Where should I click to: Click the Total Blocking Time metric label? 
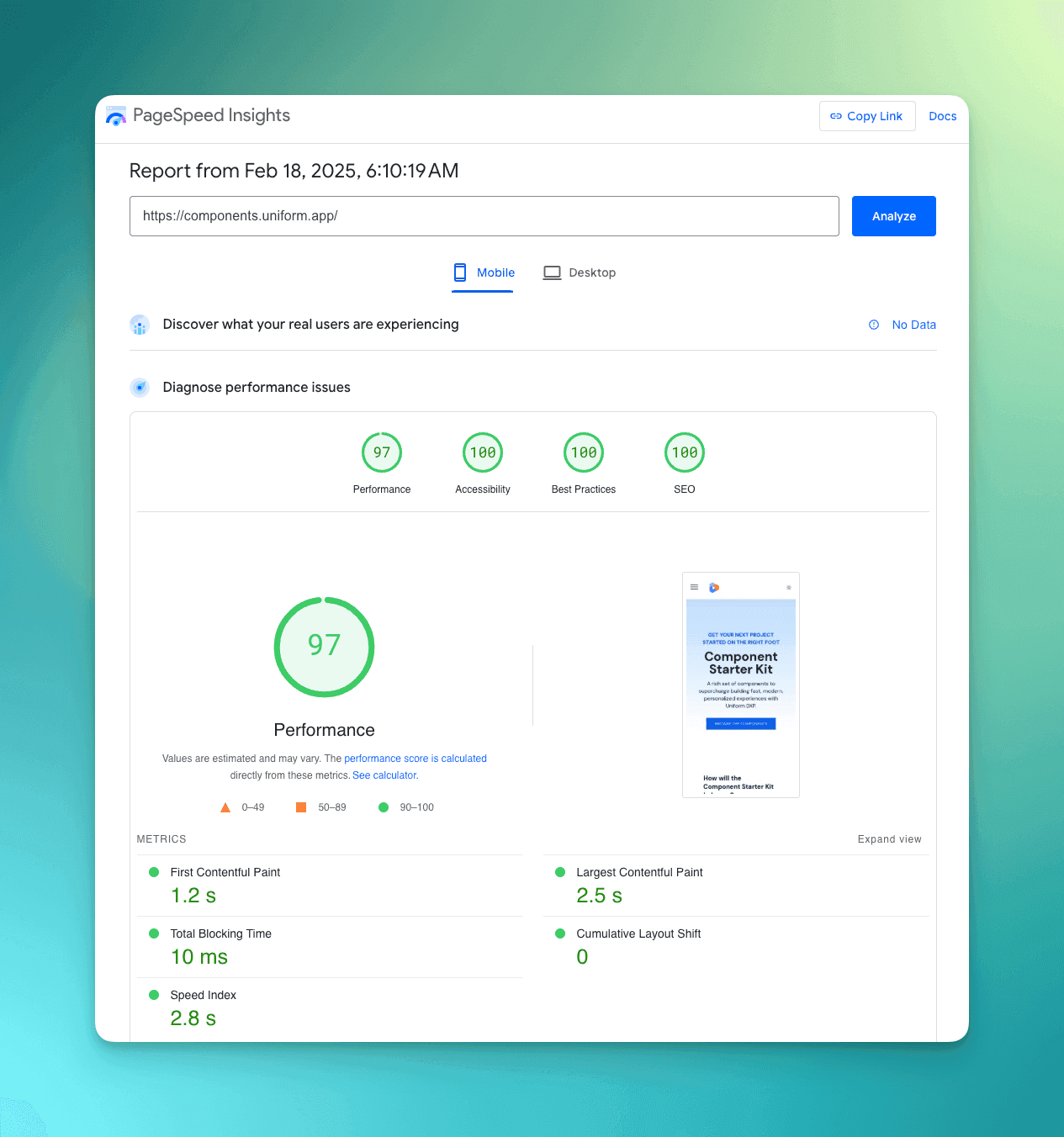(x=221, y=933)
